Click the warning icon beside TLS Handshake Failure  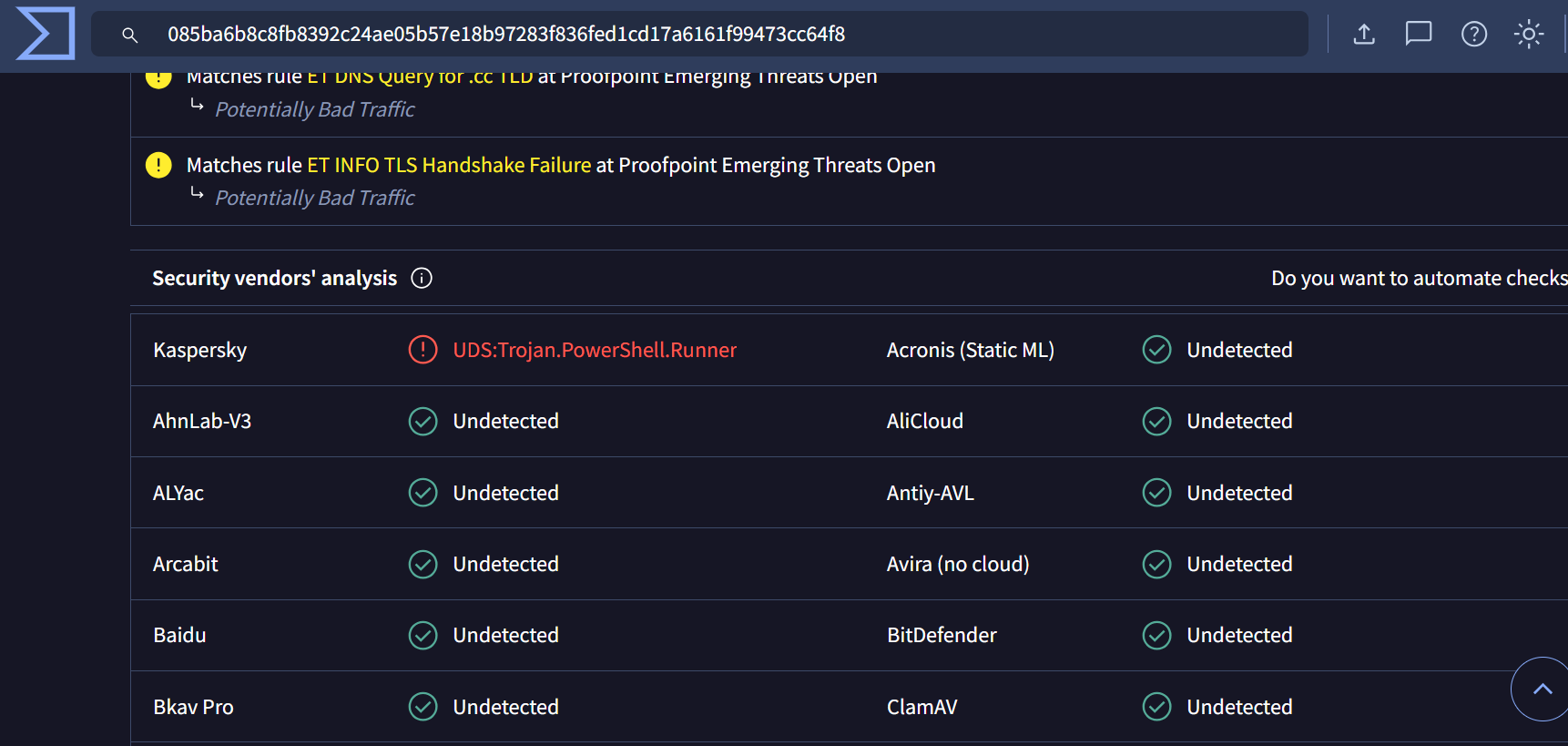tap(158, 165)
